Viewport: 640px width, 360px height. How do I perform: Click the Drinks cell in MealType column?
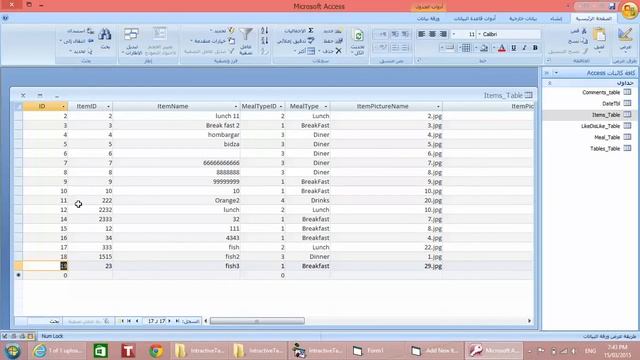click(307, 200)
